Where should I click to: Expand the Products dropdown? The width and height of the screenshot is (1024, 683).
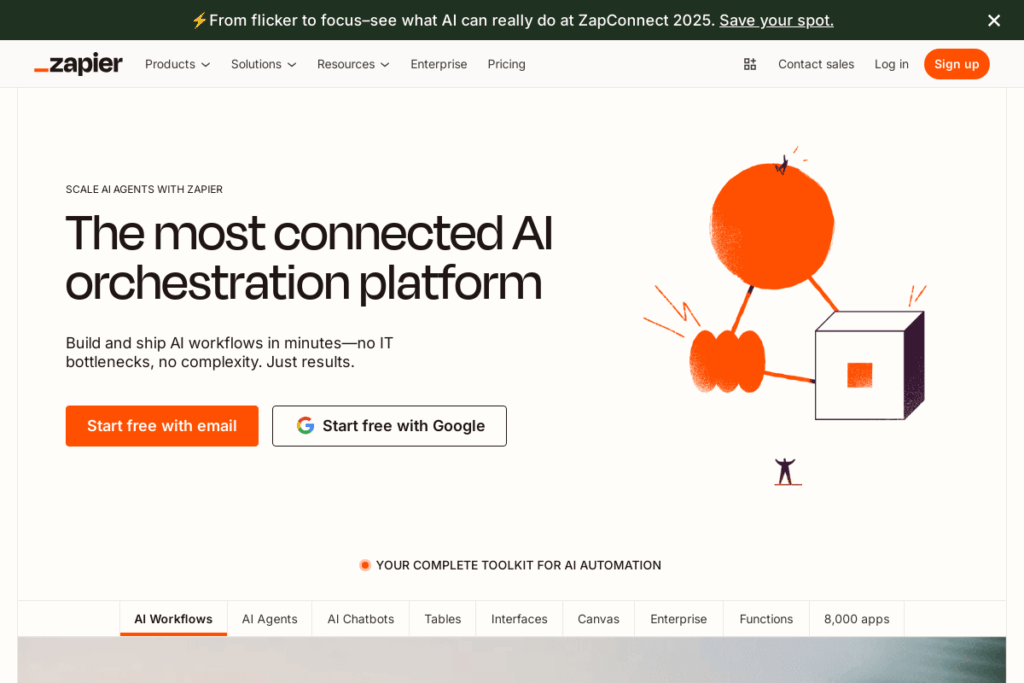177,64
